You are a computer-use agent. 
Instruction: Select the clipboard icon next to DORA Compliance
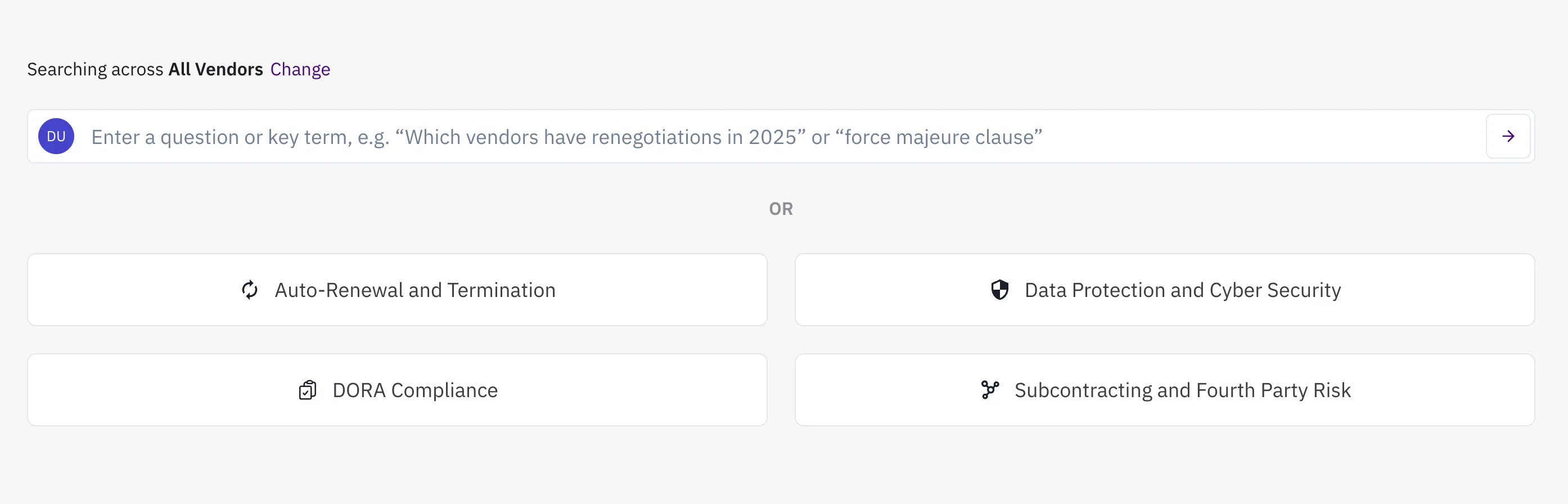point(307,390)
